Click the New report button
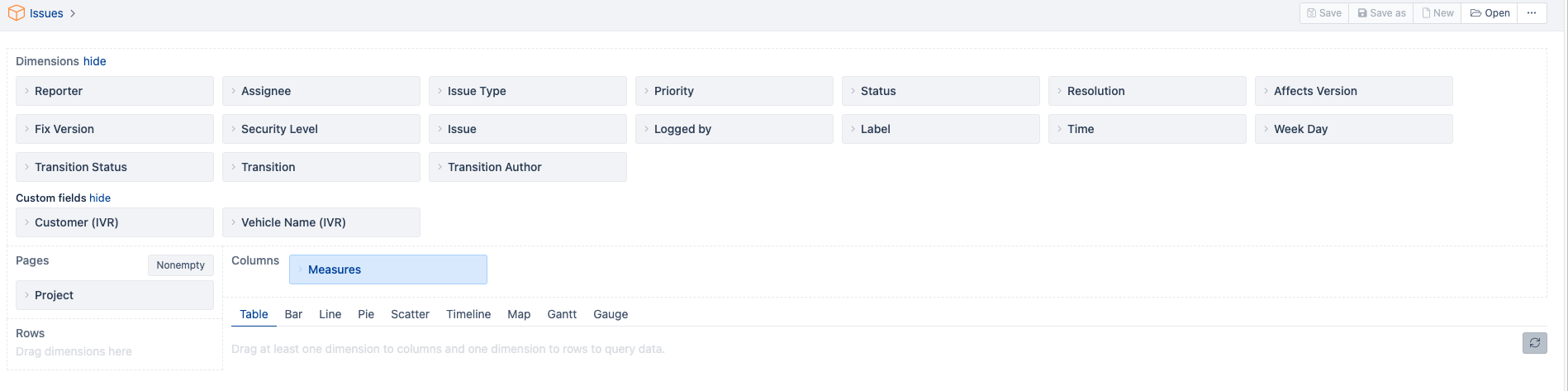 point(1437,13)
